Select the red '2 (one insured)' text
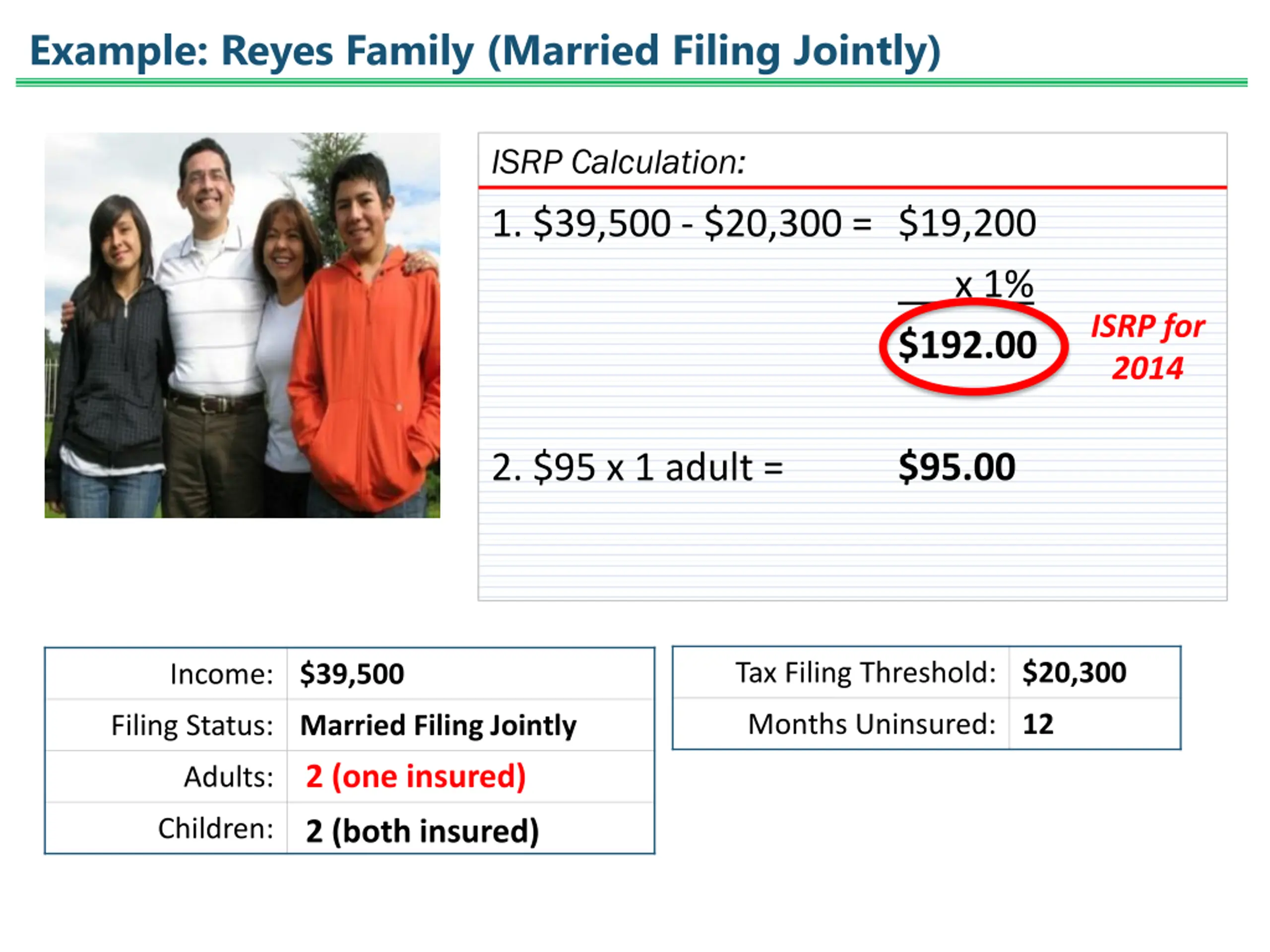This screenshot has width=1270, height=952. [x=416, y=776]
